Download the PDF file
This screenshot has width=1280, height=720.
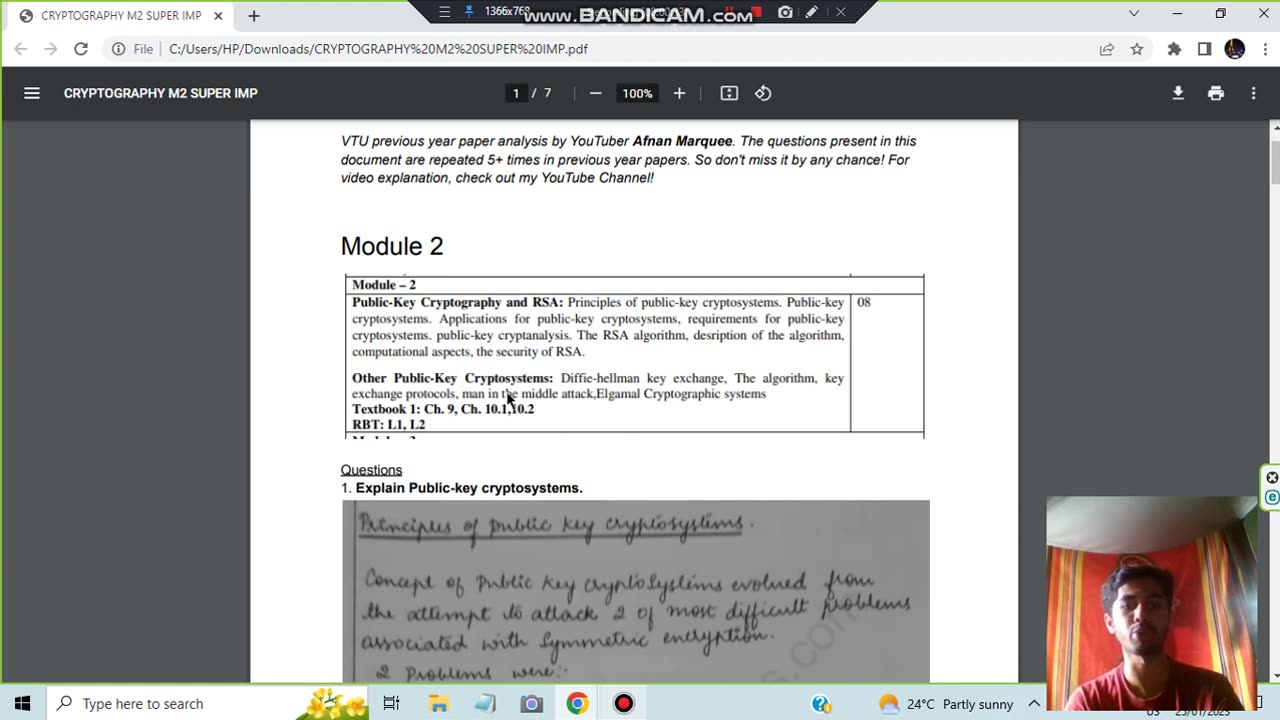(x=1178, y=93)
